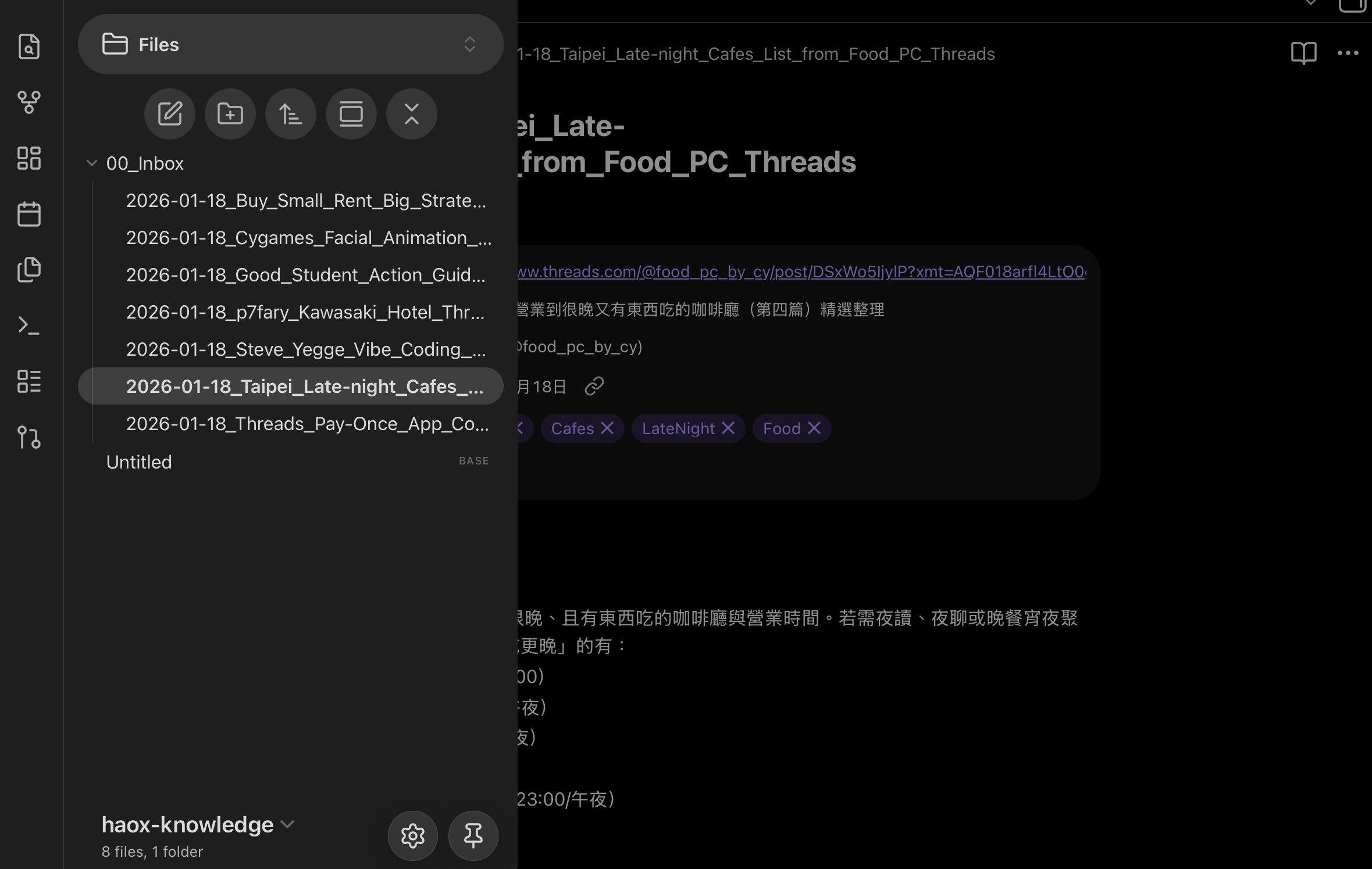The height and width of the screenshot is (869, 1372).
Task: Open command palette terminal icon
Action: tap(28, 326)
